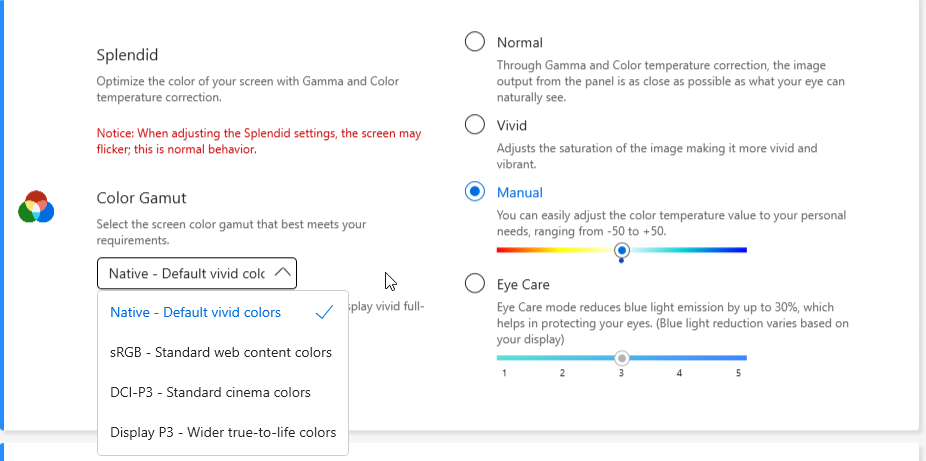926x461 pixels.
Task: Click the color temperature slider handle
Action: click(x=622, y=249)
